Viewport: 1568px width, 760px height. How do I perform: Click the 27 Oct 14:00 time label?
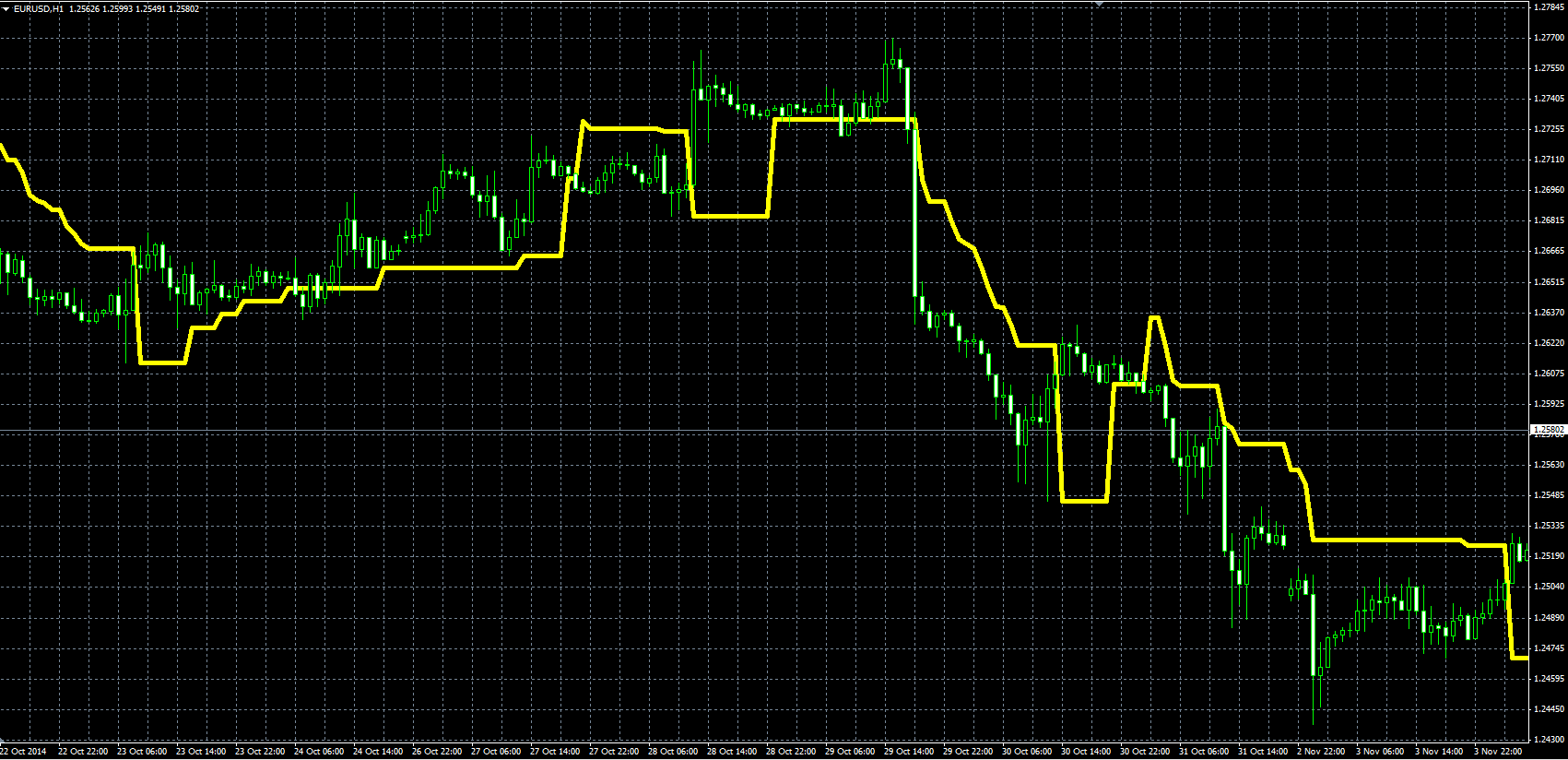click(x=555, y=752)
